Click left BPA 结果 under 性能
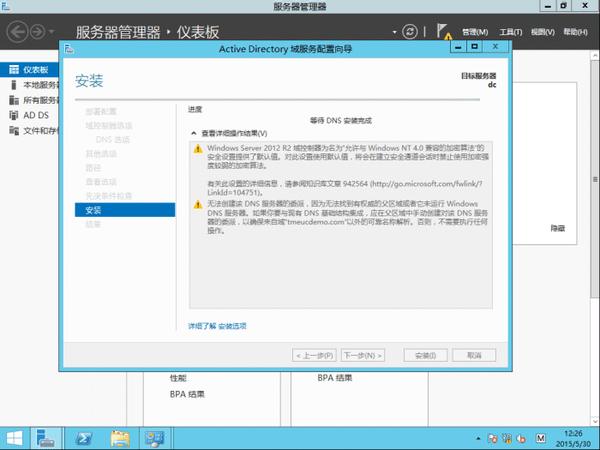 click(187, 394)
